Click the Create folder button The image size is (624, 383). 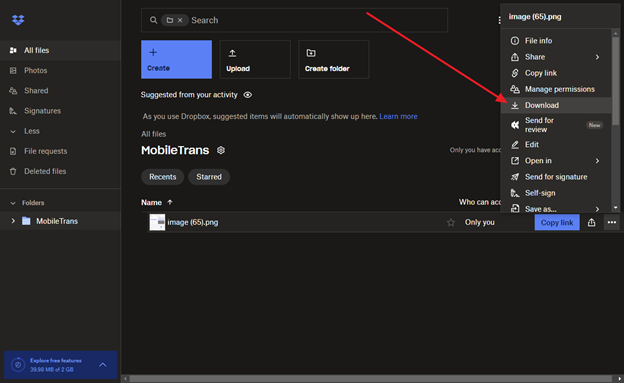click(334, 59)
